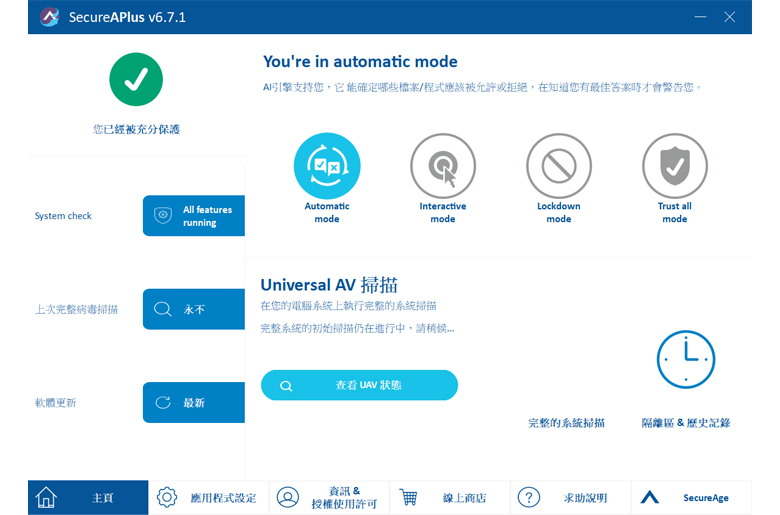Open the SecureAge tab
The height and width of the screenshot is (515, 780).
tap(691, 498)
